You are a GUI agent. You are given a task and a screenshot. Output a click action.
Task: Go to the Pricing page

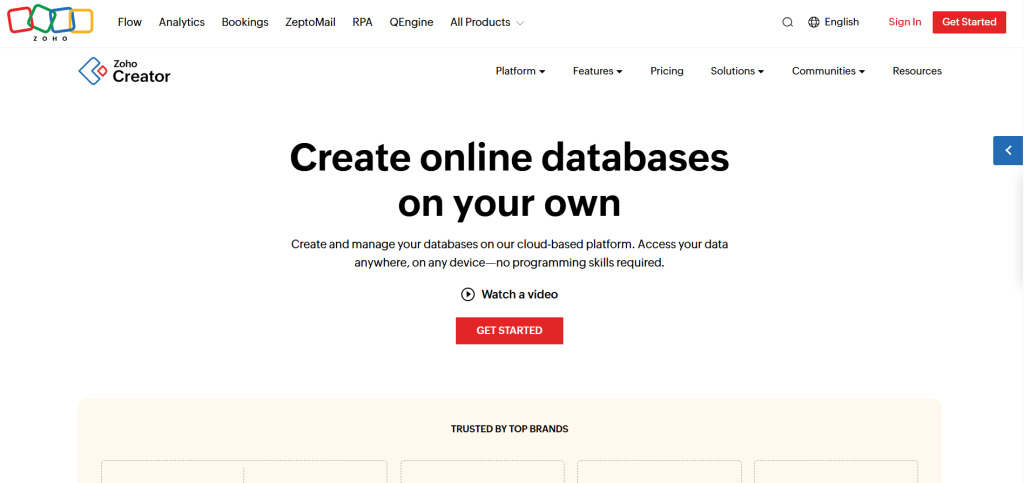coord(667,71)
